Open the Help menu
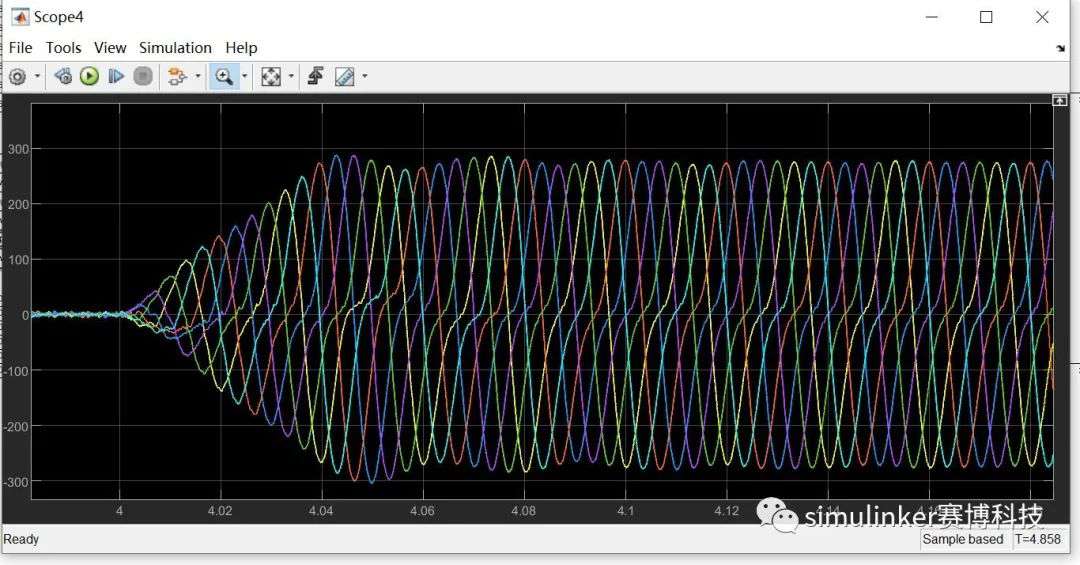The image size is (1080, 565). tap(241, 48)
